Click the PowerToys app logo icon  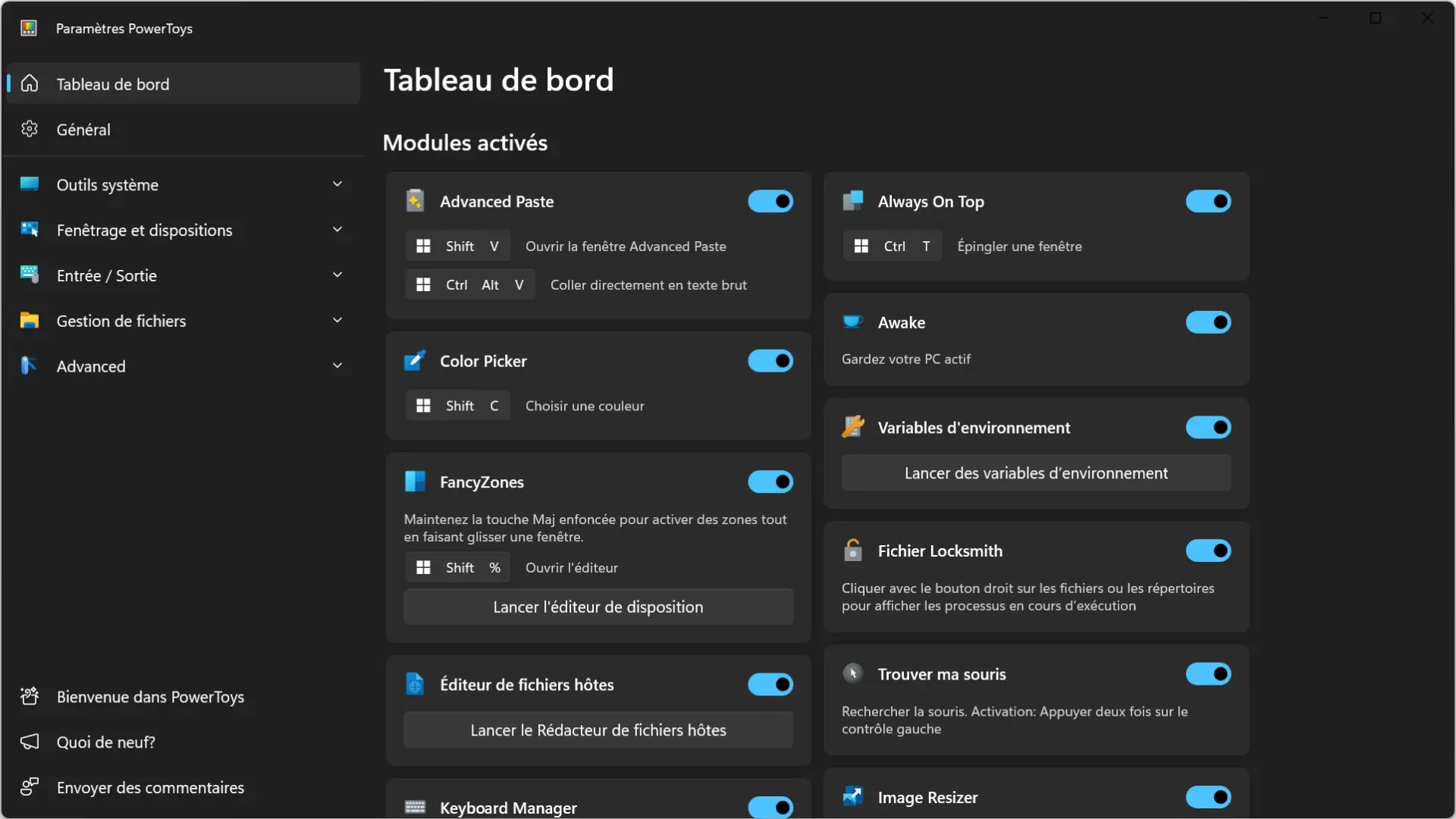(x=29, y=28)
